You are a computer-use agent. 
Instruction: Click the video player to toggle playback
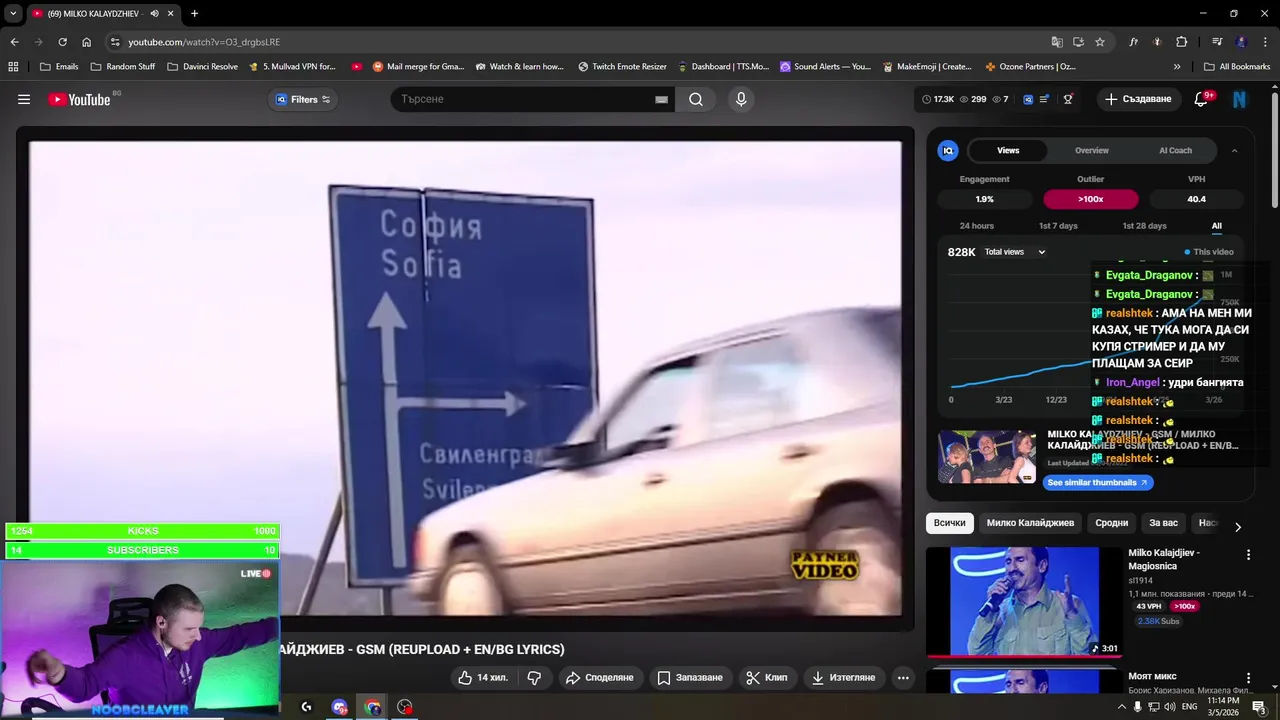pyautogui.click(x=465, y=378)
